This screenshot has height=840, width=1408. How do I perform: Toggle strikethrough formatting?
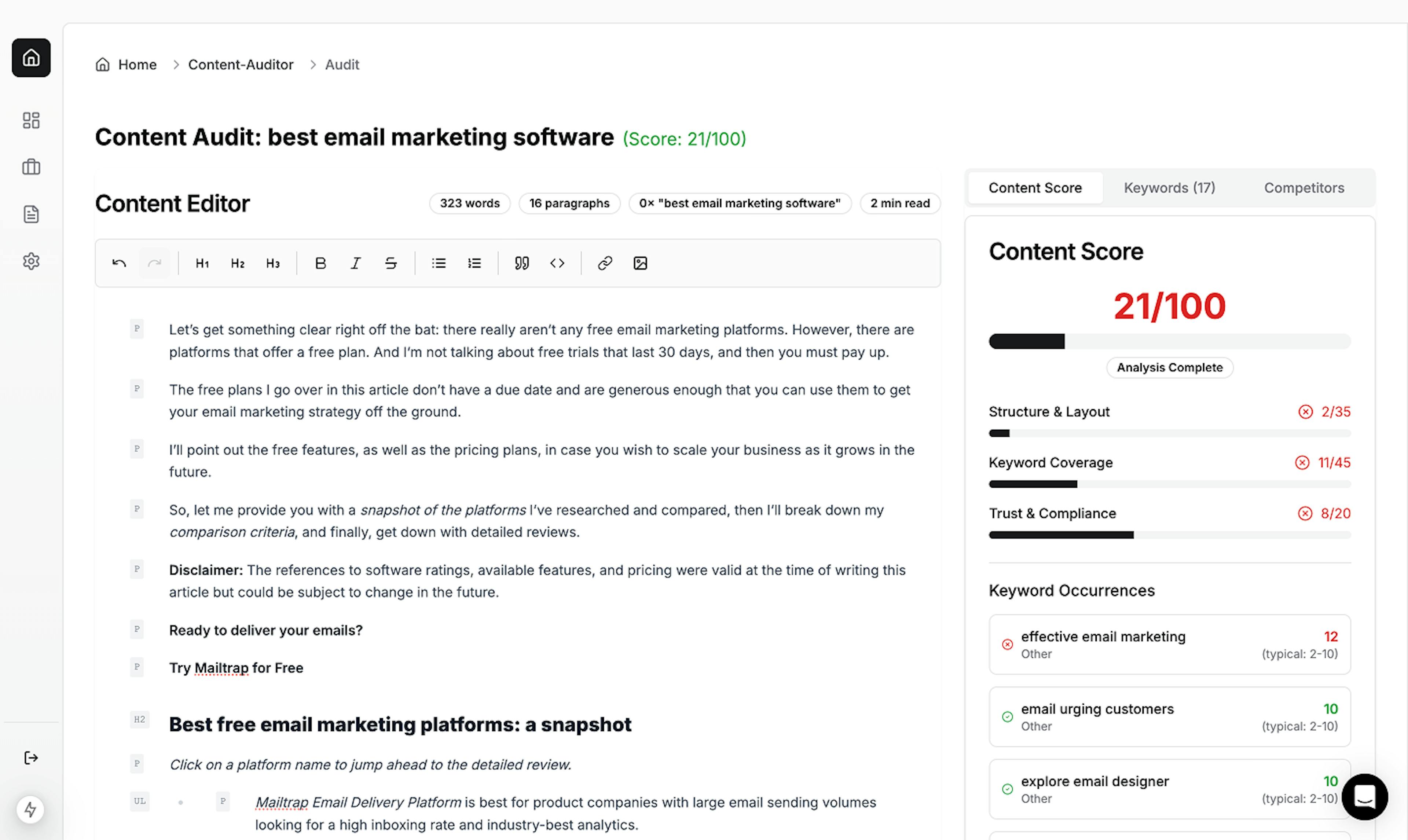(391, 263)
